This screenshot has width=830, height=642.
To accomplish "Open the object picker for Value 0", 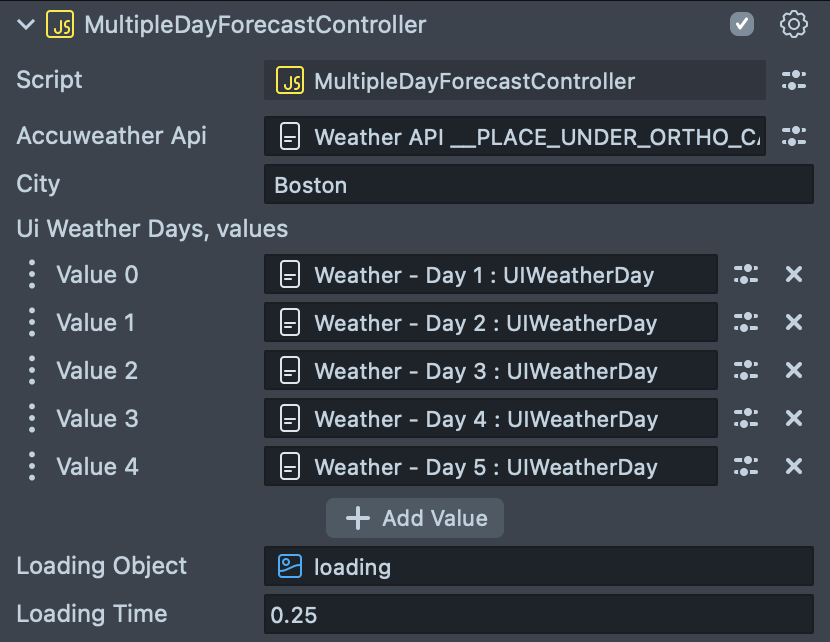I will 746,274.
